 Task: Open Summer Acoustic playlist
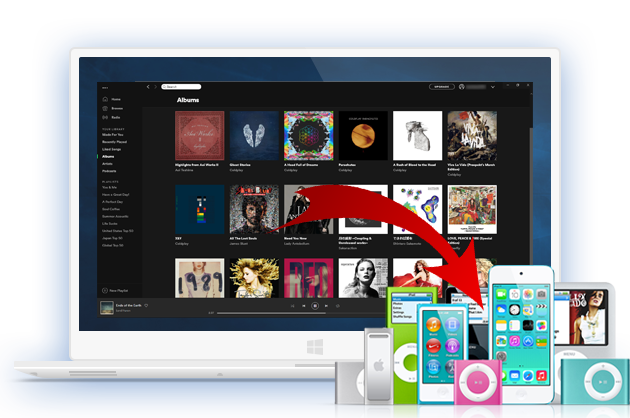tap(115, 216)
